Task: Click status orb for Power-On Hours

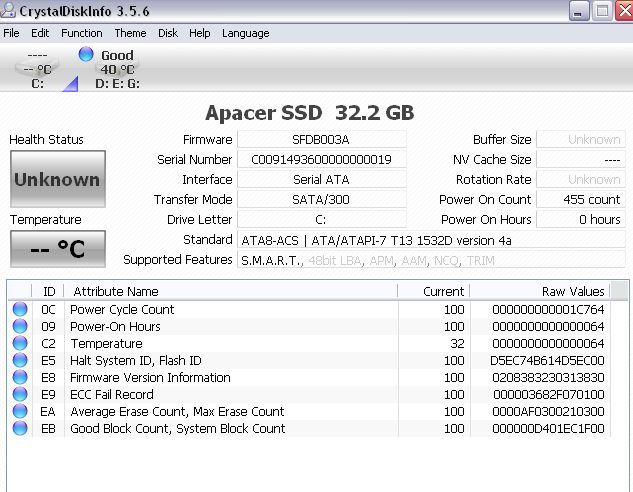Action: pyautogui.click(x=20, y=326)
